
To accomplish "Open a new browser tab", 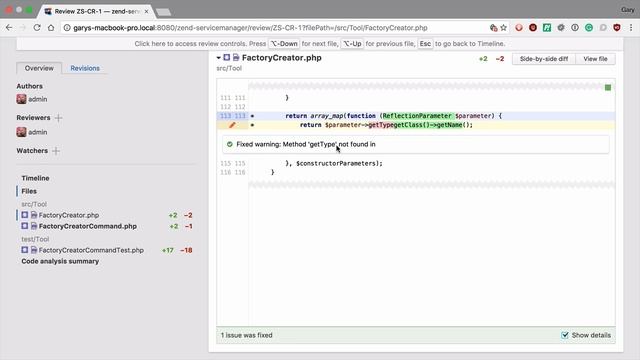I will [164, 12].
